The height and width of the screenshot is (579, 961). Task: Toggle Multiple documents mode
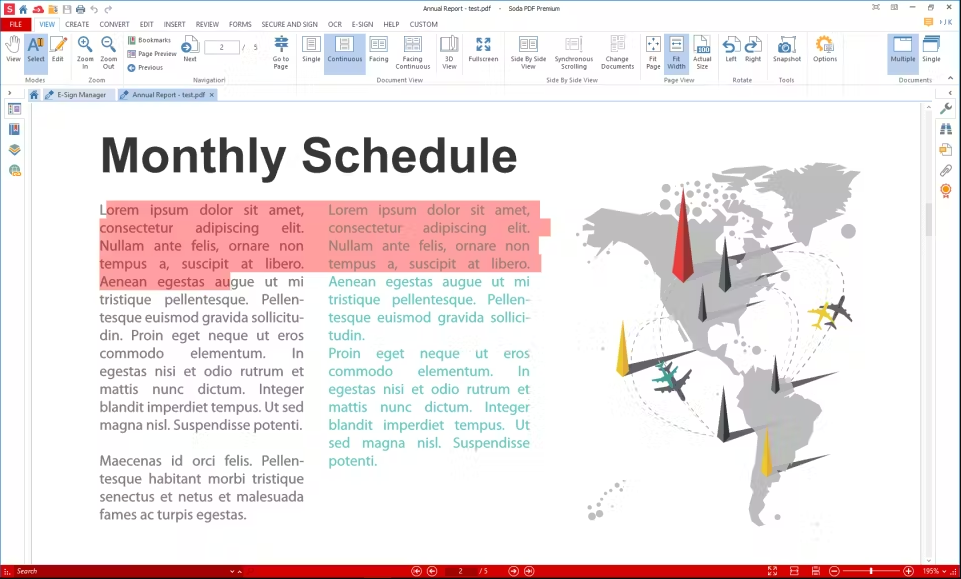(903, 50)
